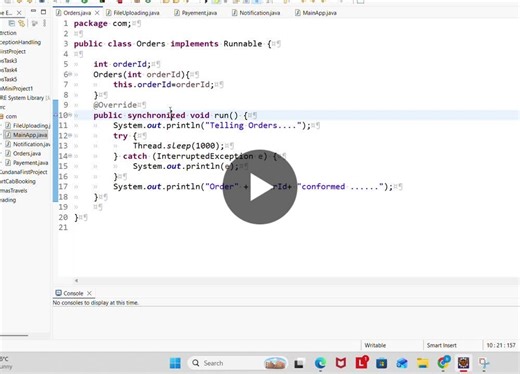
Task: Click the "Telling Orders...." string literal
Action: coord(253,125)
